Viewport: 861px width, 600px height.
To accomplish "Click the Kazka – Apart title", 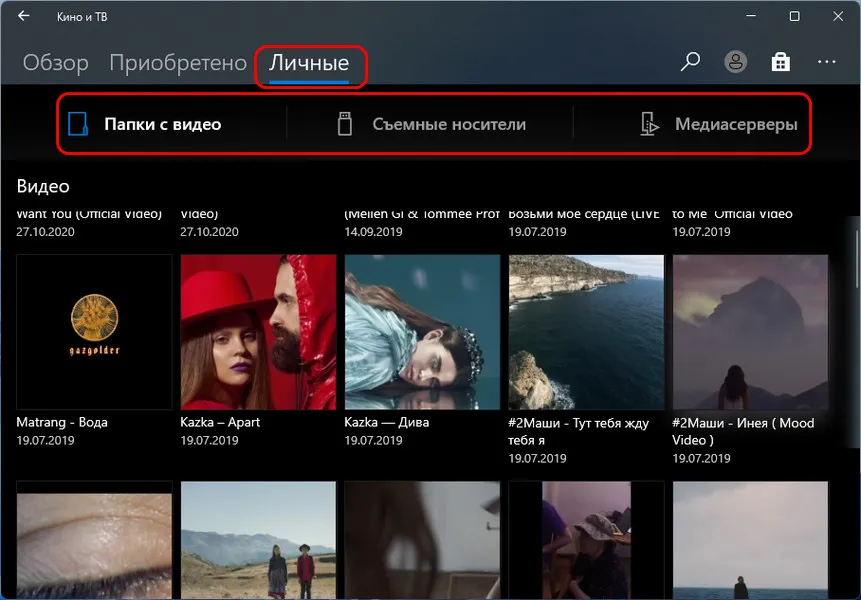I will tap(220, 422).
